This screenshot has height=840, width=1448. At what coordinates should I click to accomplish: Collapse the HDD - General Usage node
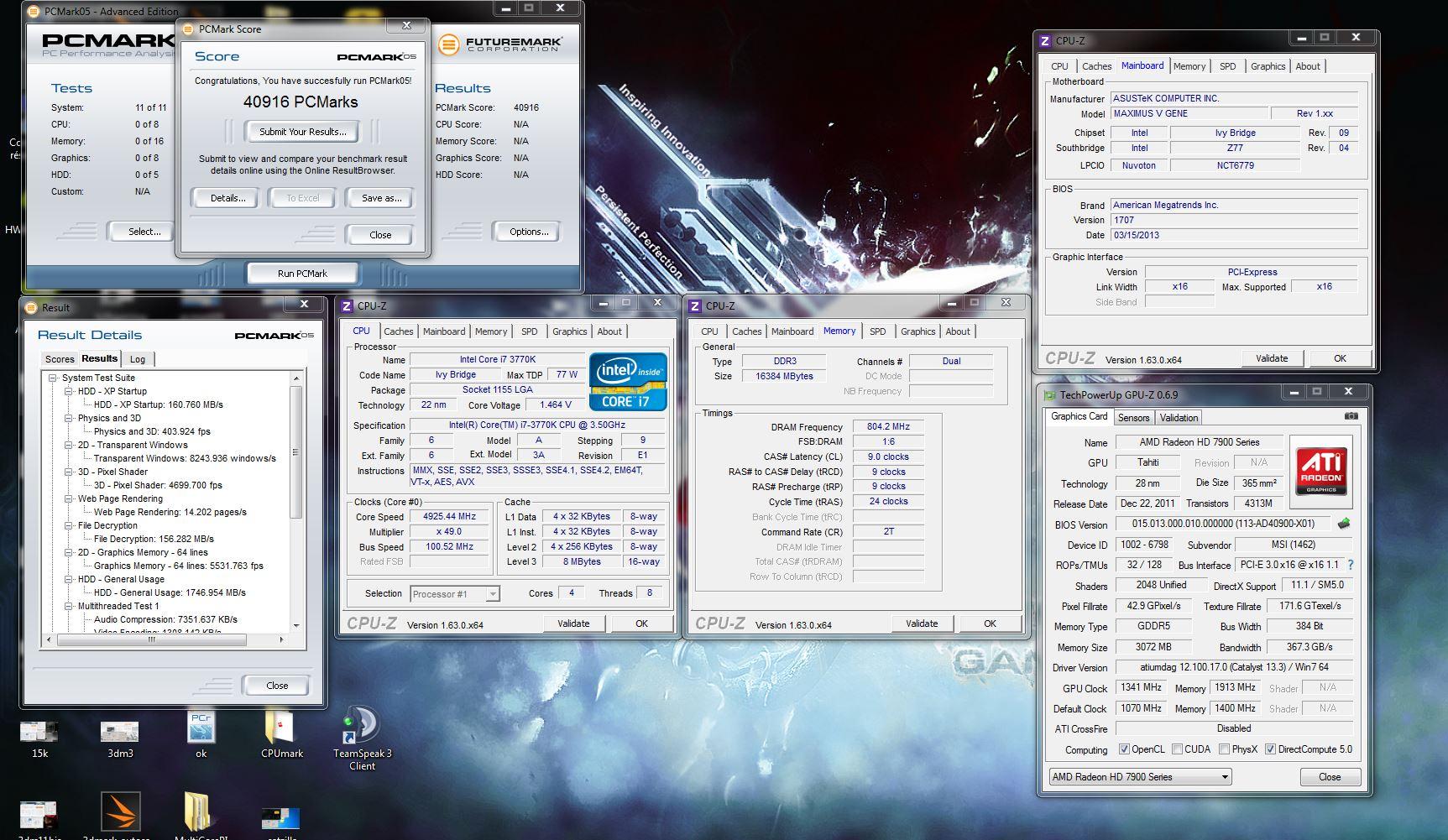coord(69,579)
